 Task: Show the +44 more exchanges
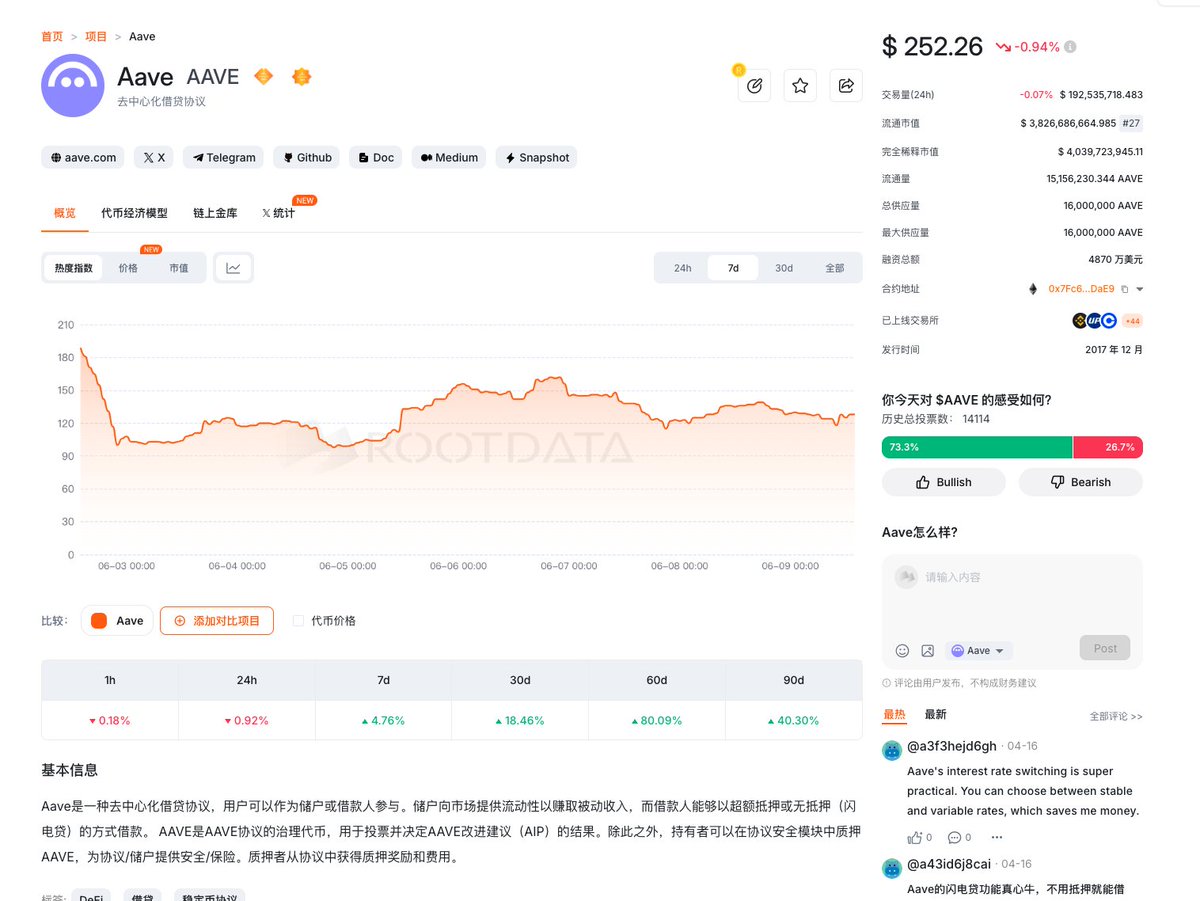(x=1132, y=321)
